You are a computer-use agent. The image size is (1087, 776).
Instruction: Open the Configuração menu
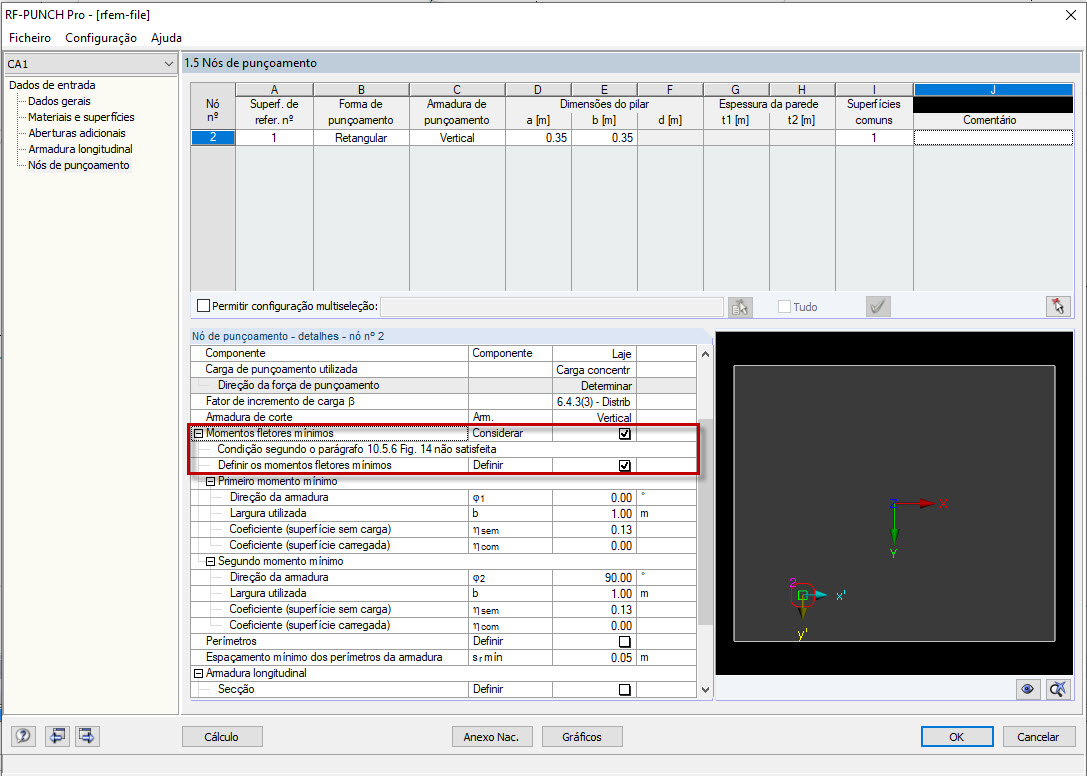click(x=101, y=37)
